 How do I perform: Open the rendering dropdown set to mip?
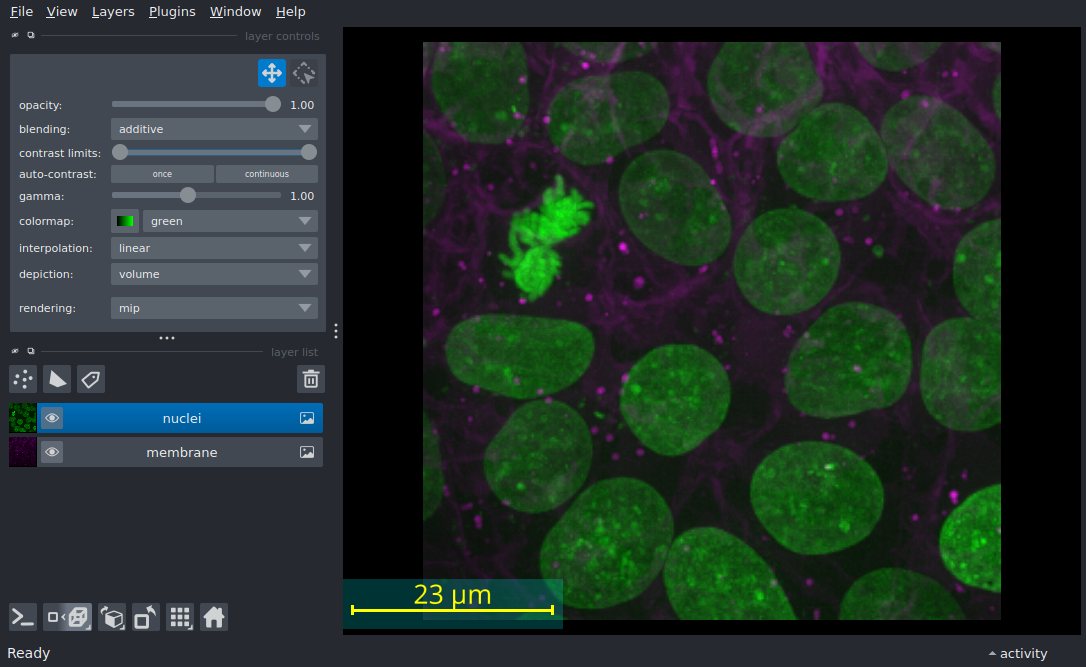(214, 308)
